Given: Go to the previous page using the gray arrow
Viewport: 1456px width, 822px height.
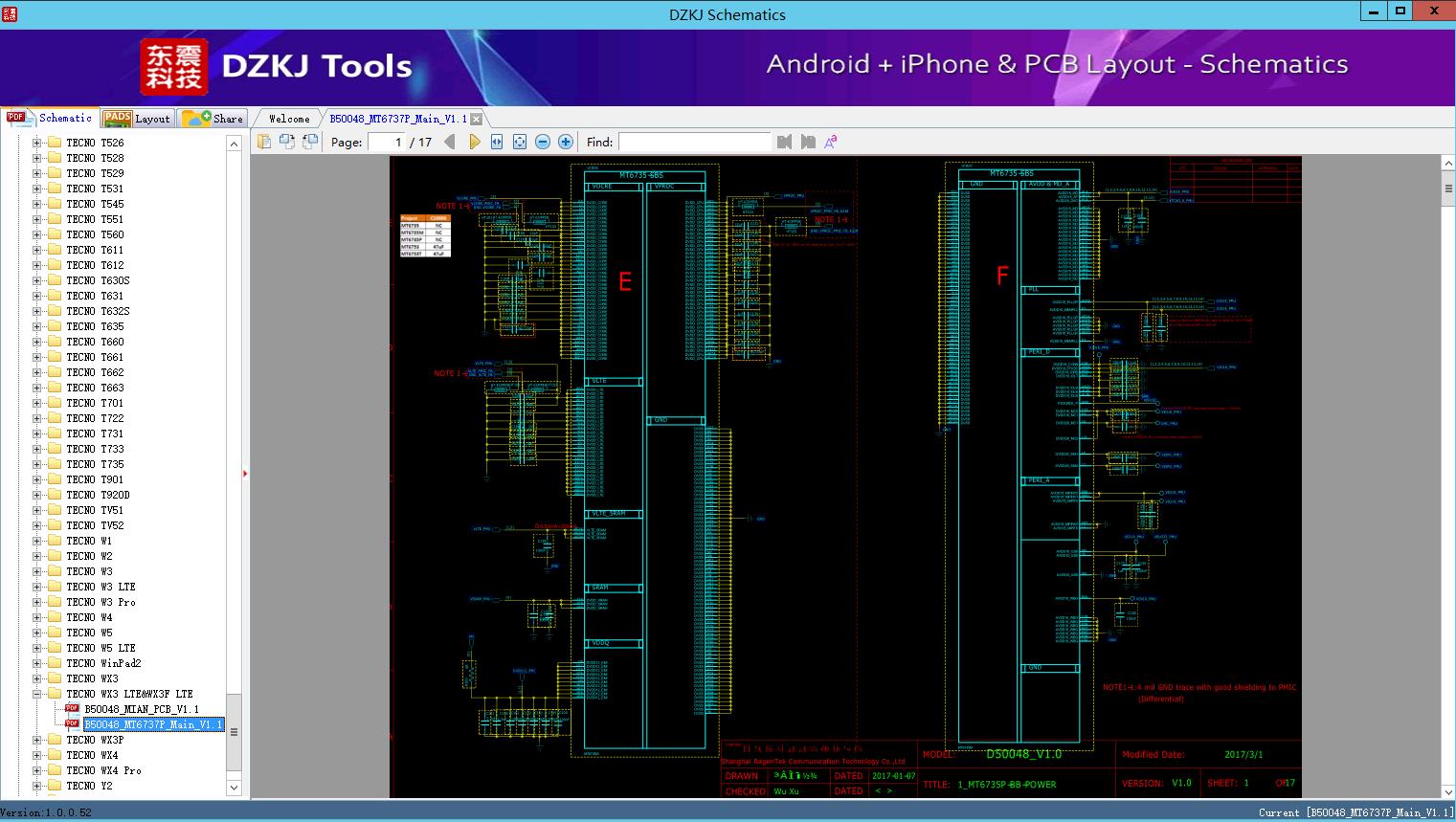Looking at the screenshot, I should pyautogui.click(x=450, y=142).
